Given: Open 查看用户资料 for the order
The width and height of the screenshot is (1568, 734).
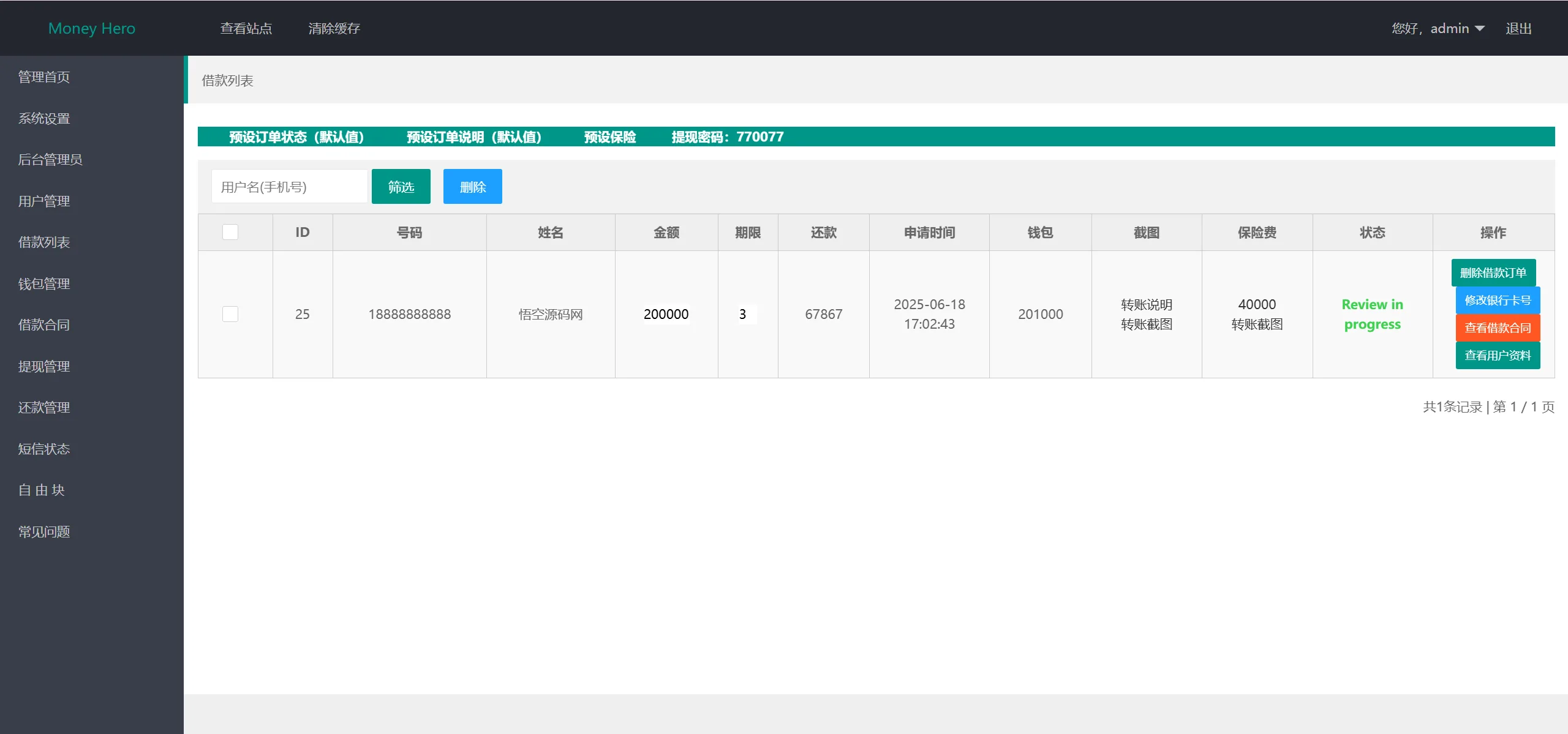Looking at the screenshot, I should [x=1497, y=356].
